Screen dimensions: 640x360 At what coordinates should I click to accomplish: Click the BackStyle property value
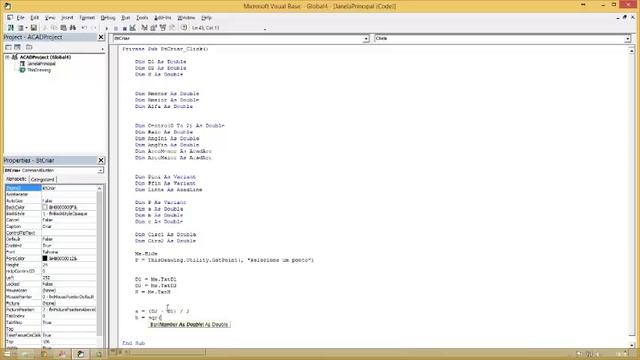point(69,214)
